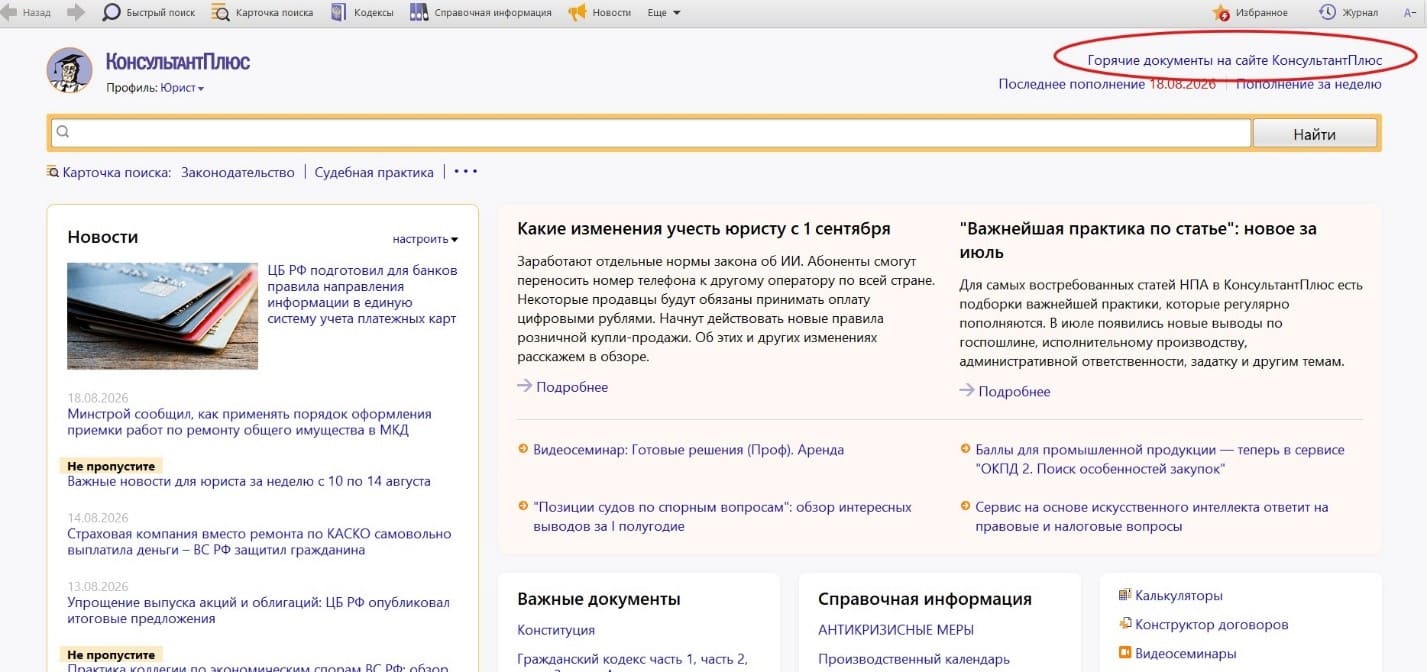Click the payment cards news thumbnail
This screenshot has width=1427, height=672.
163,316
